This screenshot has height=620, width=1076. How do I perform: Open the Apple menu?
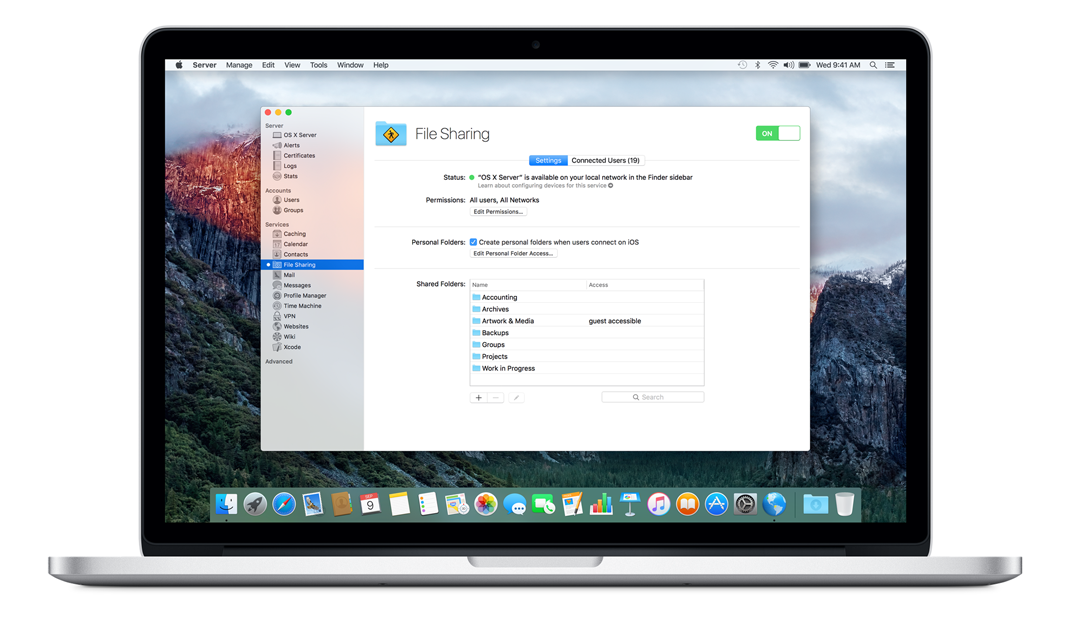(x=179, y=65)
